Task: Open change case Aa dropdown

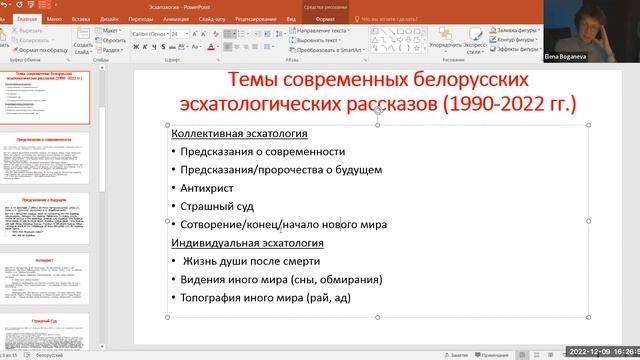Action: pos(196,47)
